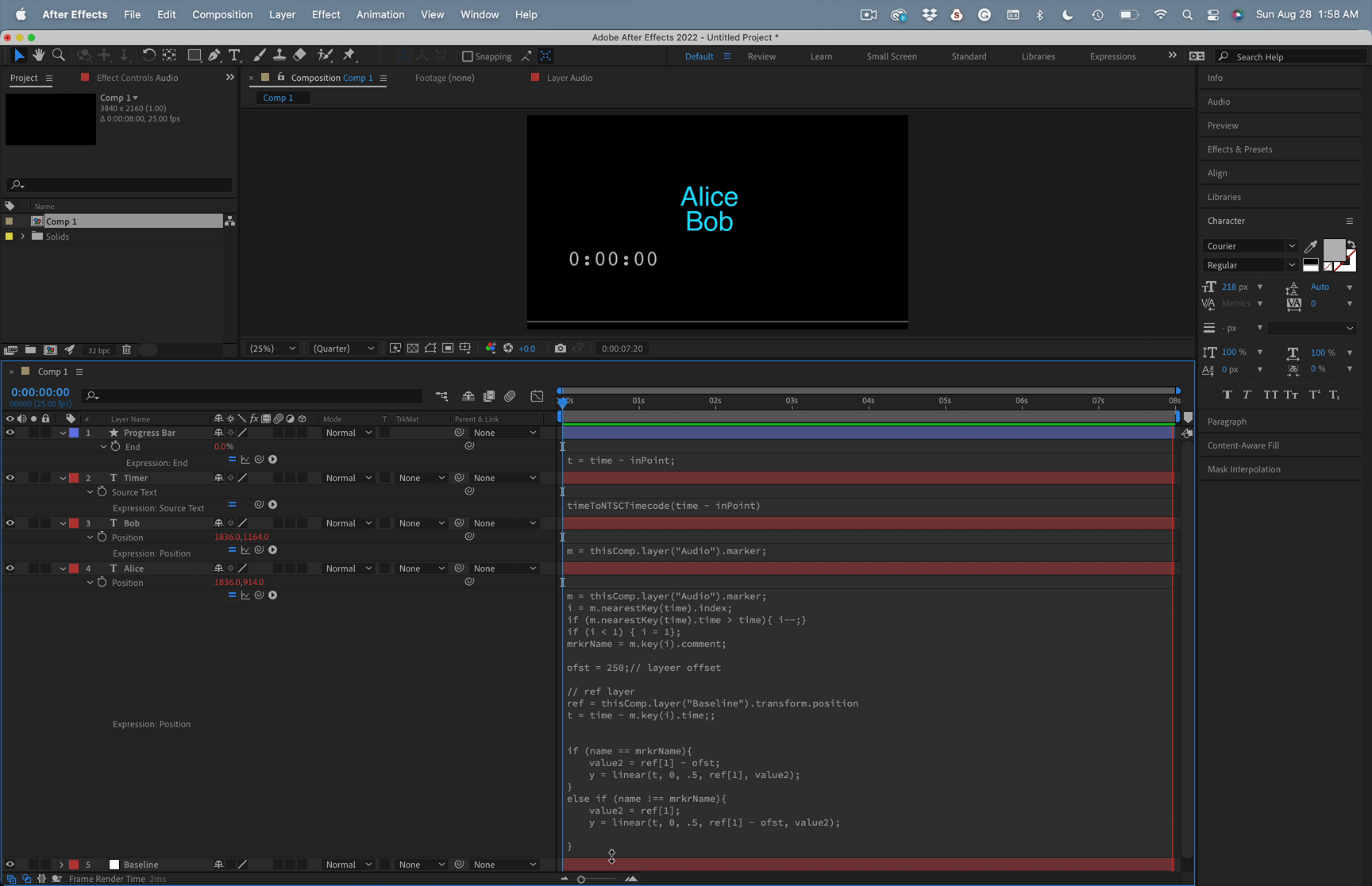The image size is (1372, 886).
Task: Select the Brush tool
Action: [x=260, y=55]
